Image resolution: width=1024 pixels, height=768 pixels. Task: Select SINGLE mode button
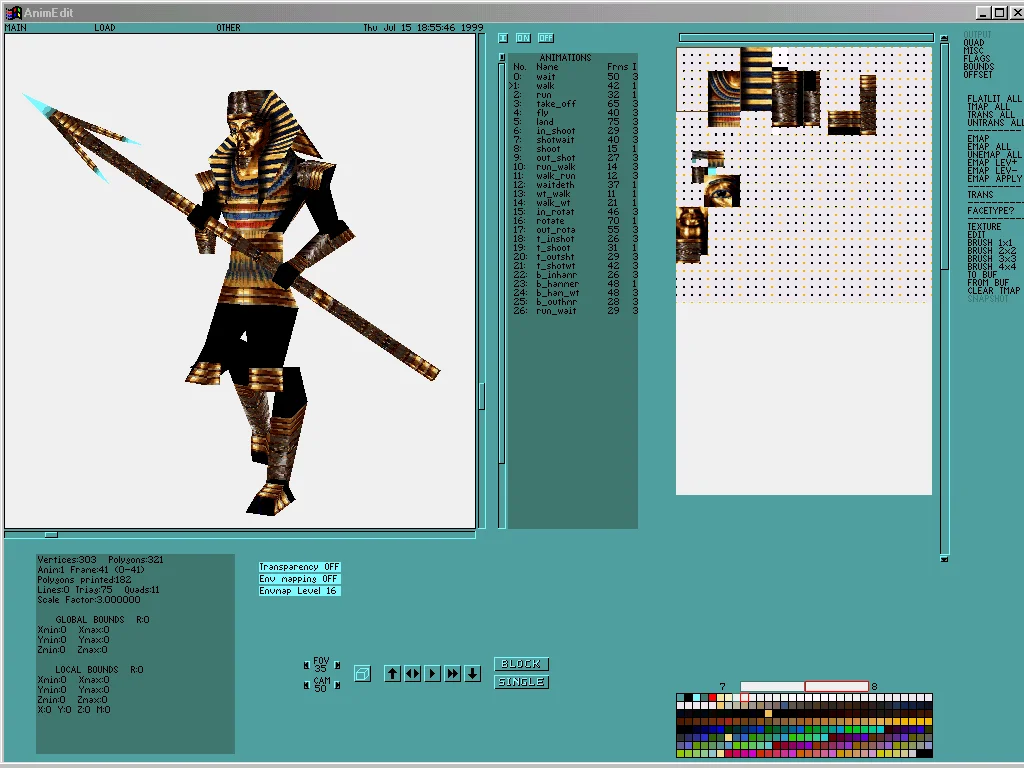tap(521, 682)
